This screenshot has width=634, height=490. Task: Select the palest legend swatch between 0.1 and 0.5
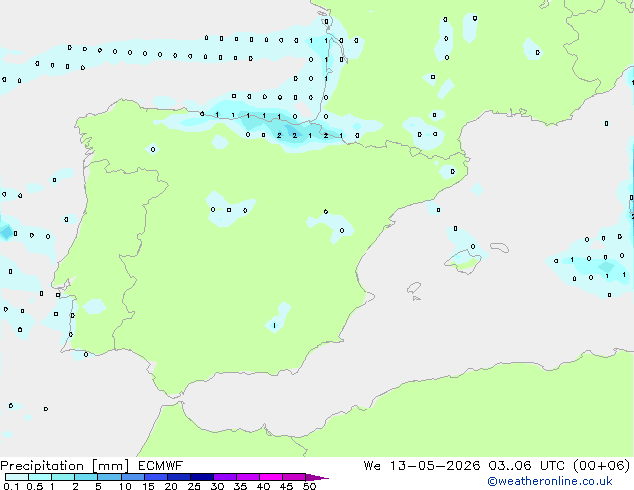pyautogui.click(x=17, y=477)
